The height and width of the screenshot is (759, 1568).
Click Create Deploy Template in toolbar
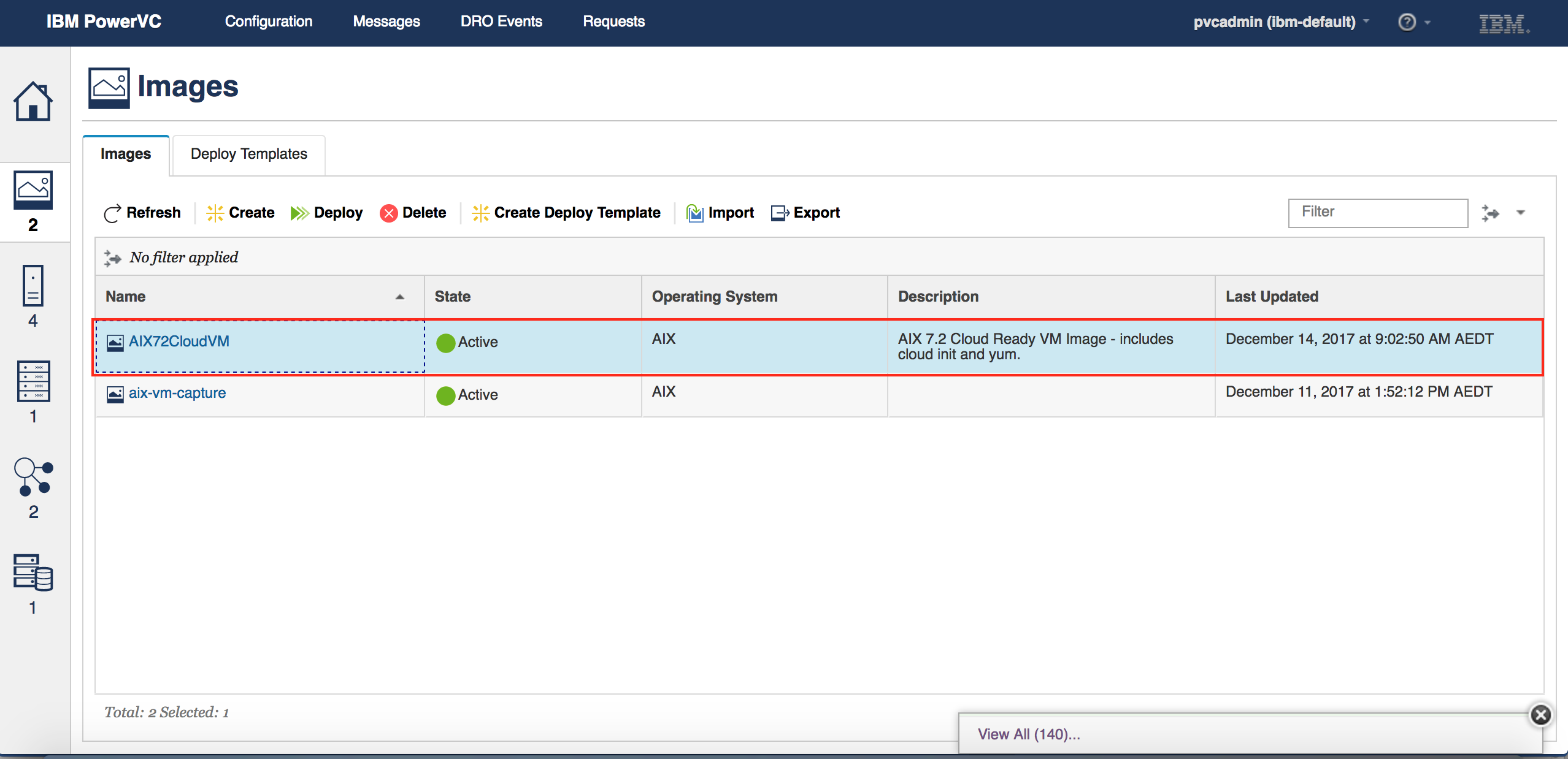tap(566, 213)
